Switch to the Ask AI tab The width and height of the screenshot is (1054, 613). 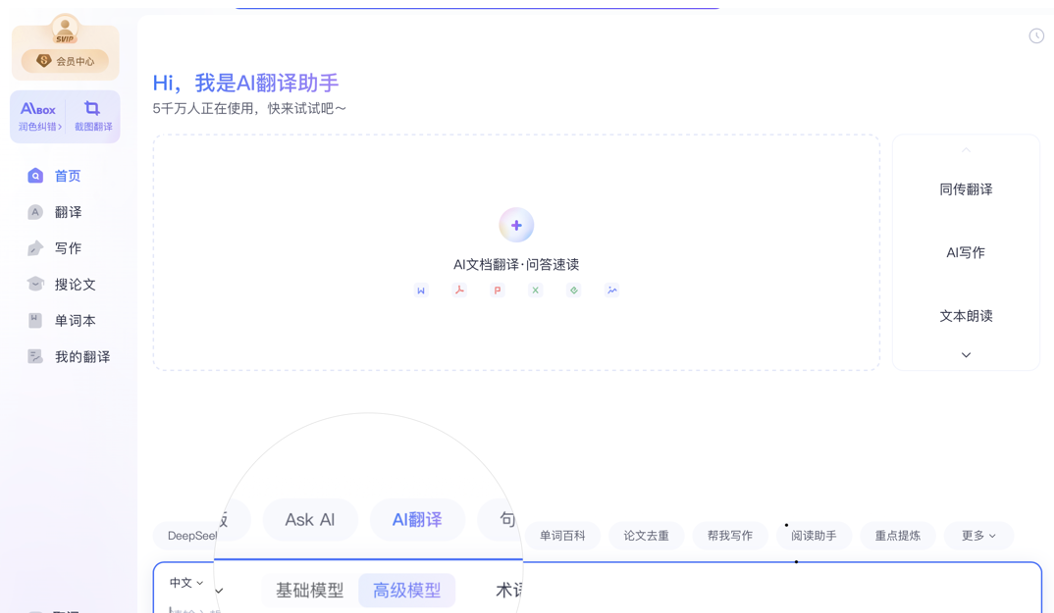(310, 520)
